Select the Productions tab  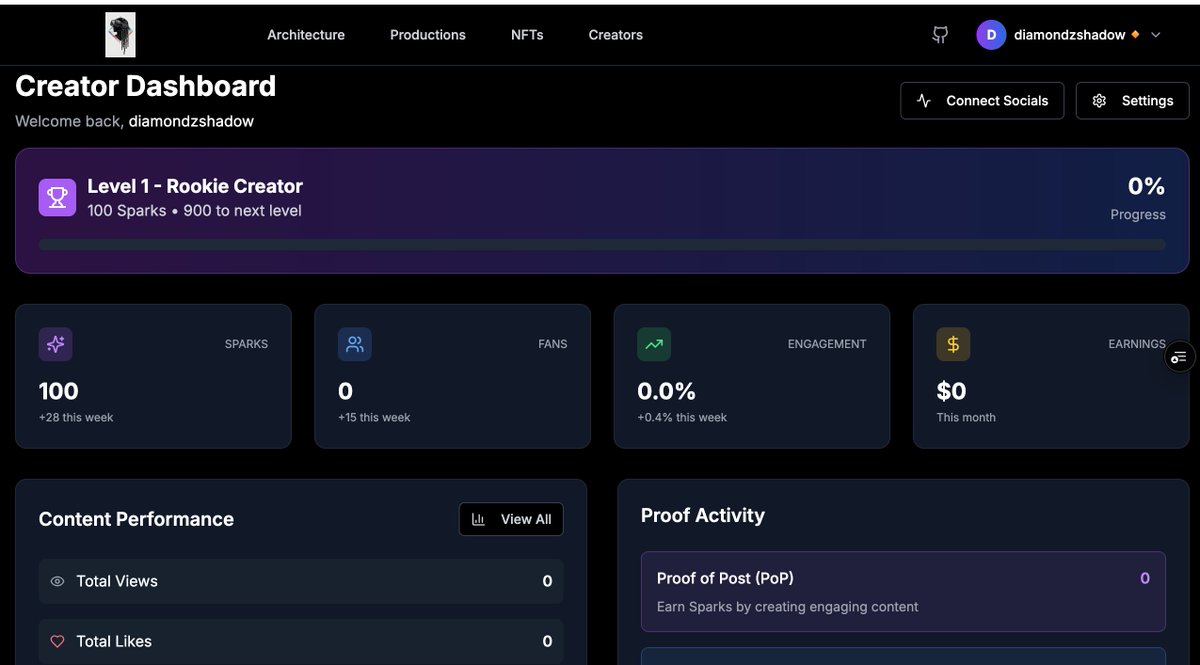(x=428, y=35)
